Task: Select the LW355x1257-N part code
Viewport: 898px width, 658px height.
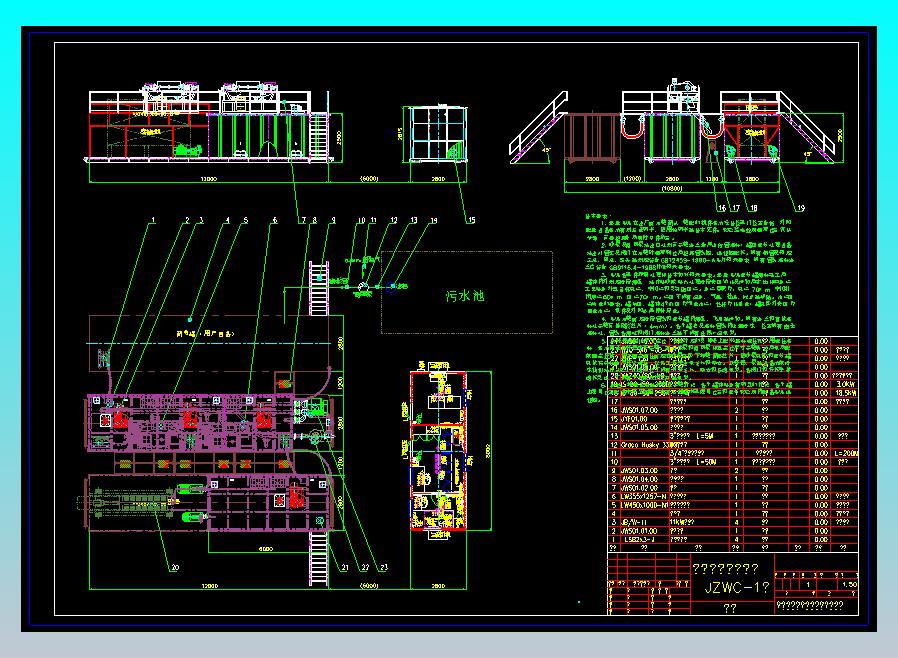Action: coord(644,497)
